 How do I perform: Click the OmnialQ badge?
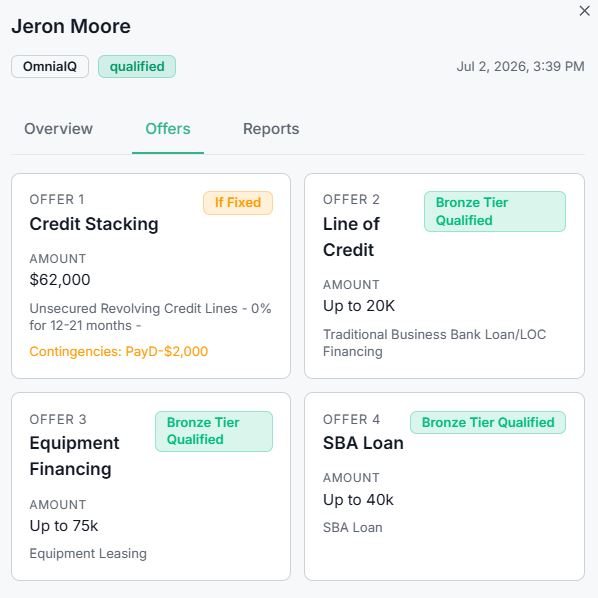coord(50,67)
